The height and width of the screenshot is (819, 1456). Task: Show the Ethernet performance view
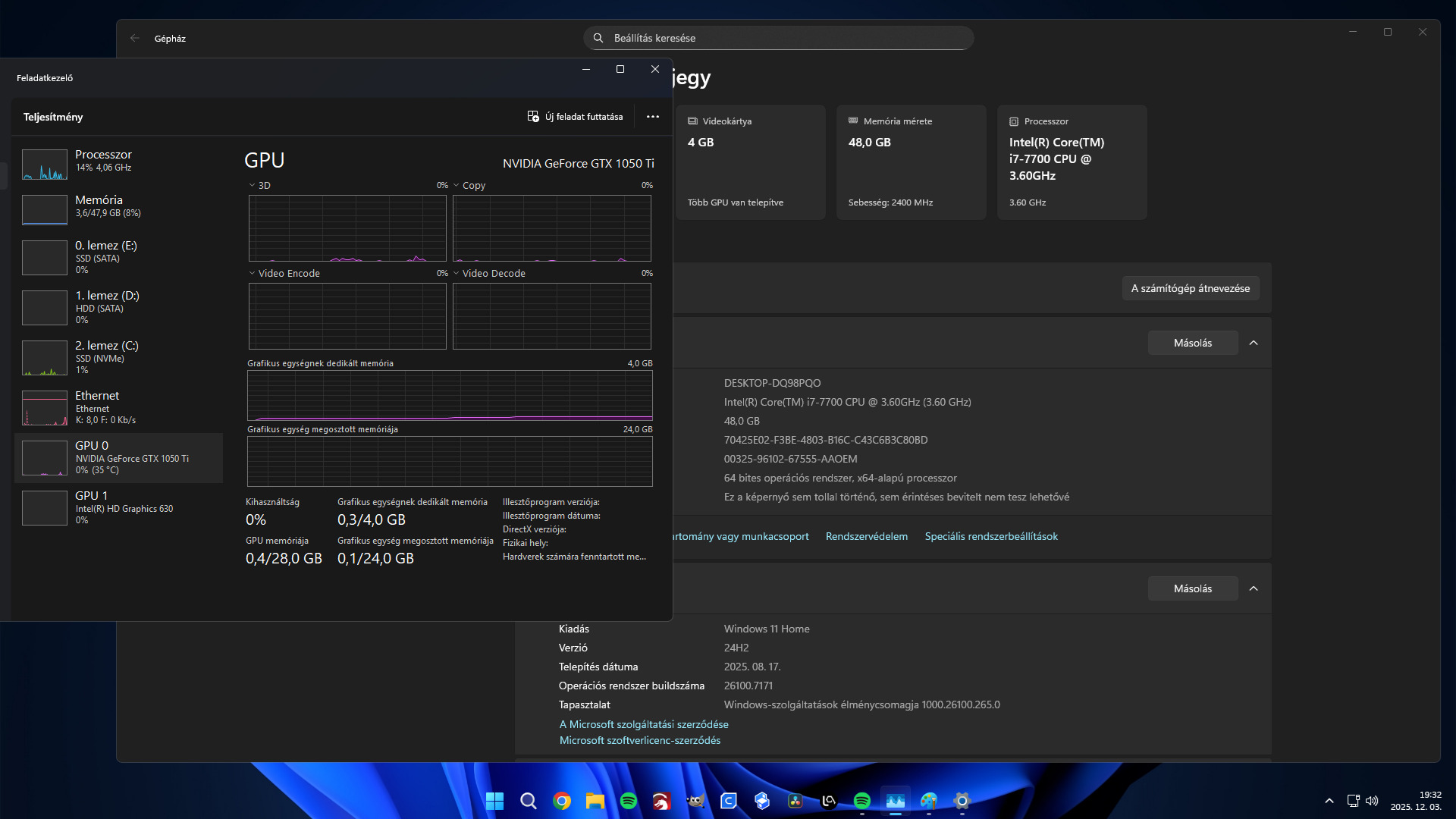click(x=119, y=407)
